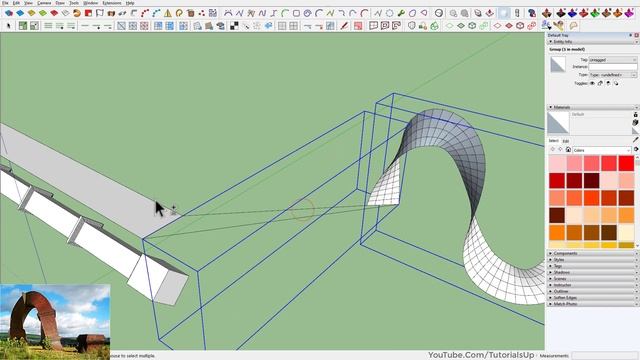Click the Default material preview thumbnail
The height and width of the screenshot is (360, 640).
tap(558, 123)
